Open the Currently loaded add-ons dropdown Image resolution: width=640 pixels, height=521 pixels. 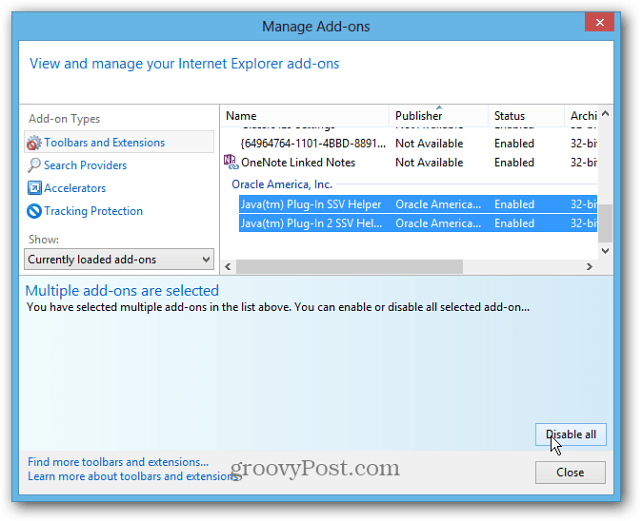pyautogui.click(x=119, y=259)
